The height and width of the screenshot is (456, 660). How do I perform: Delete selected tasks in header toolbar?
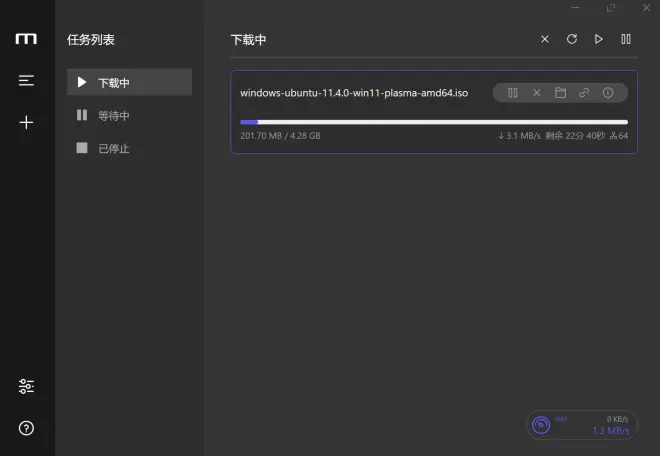[x=545, y=39]
